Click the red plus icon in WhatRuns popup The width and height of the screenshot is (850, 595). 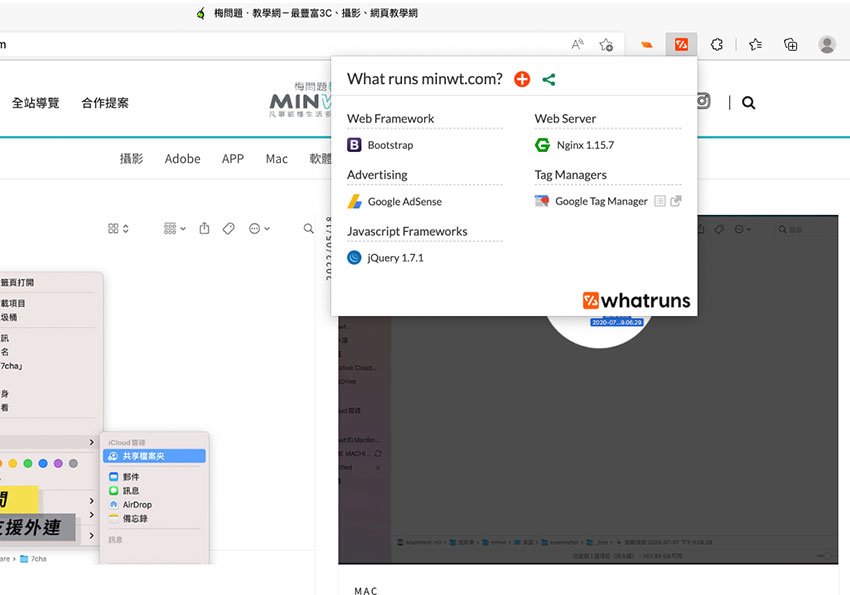[522, 79]
